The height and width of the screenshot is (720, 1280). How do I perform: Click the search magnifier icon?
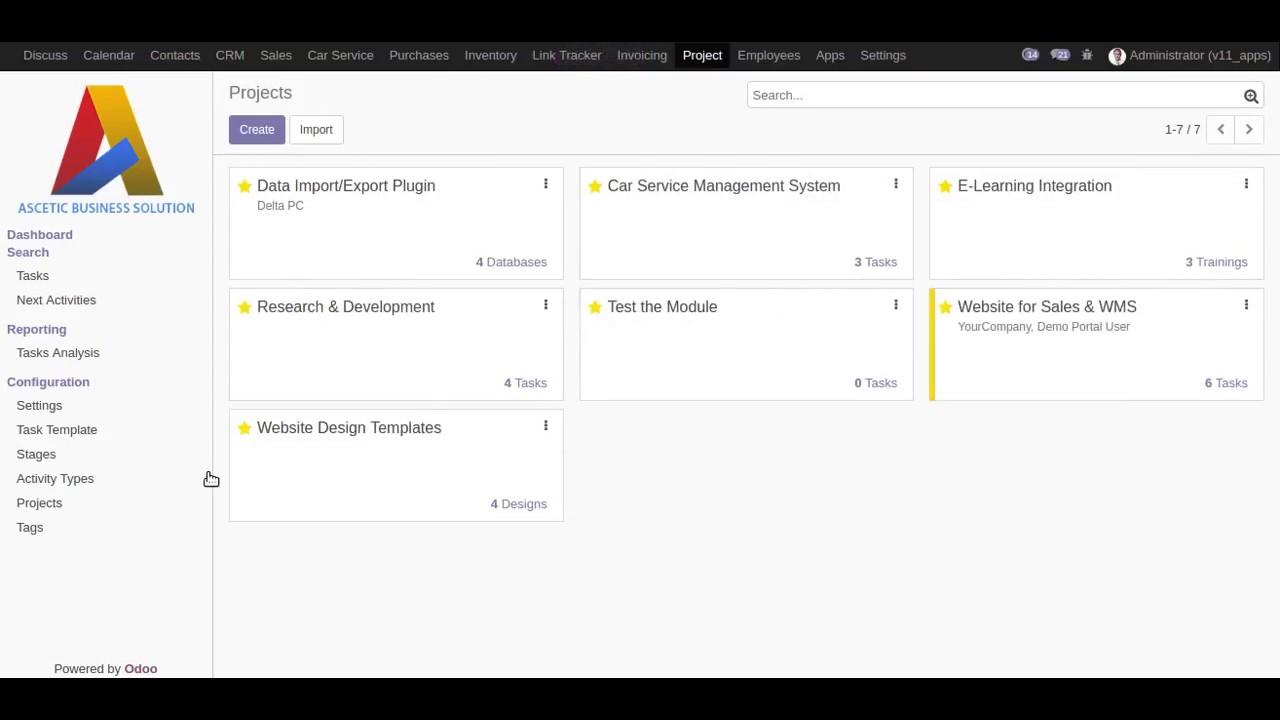click(x=1251, y=96)
